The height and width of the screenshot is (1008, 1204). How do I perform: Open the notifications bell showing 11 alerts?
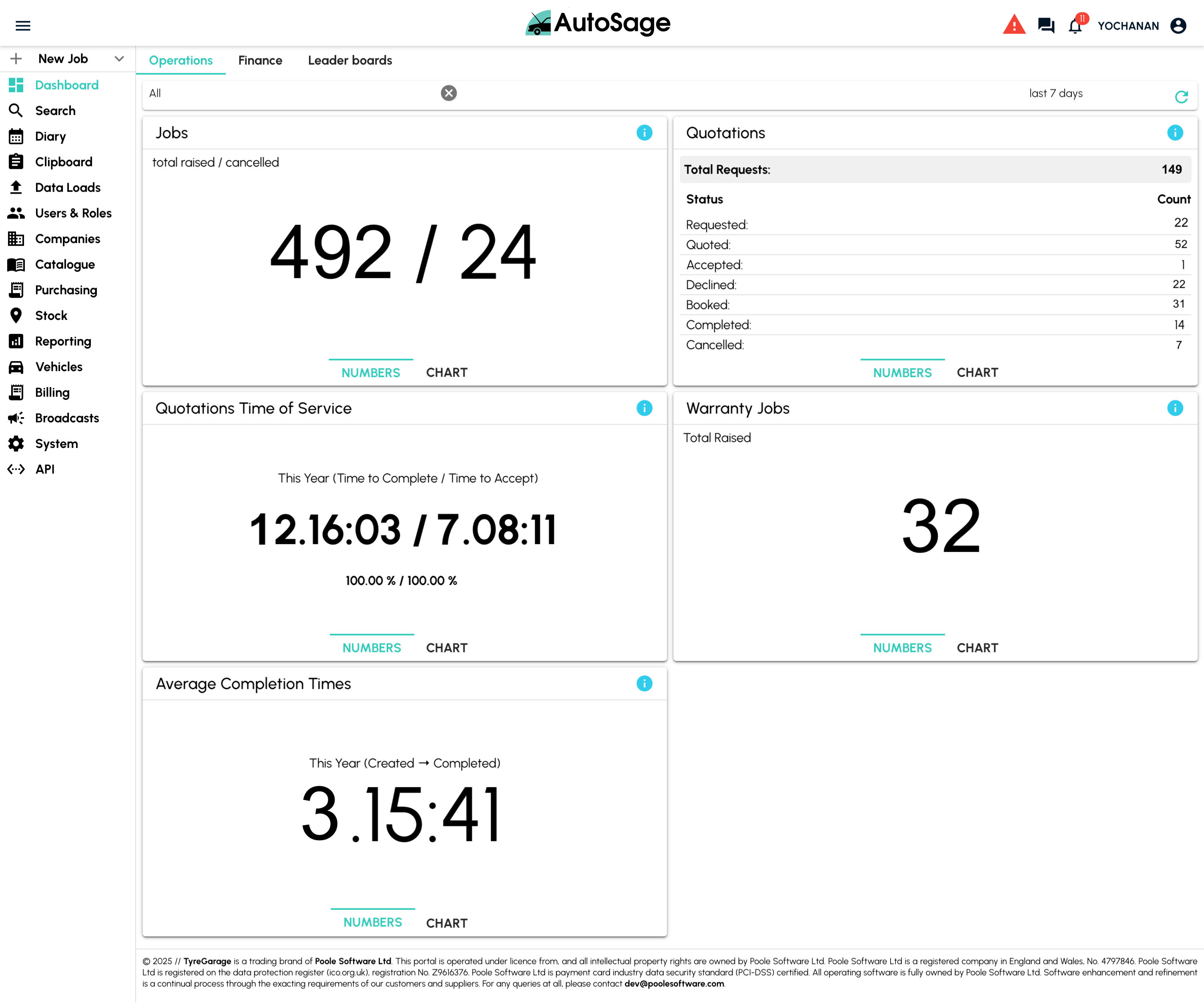point(1076,25)
